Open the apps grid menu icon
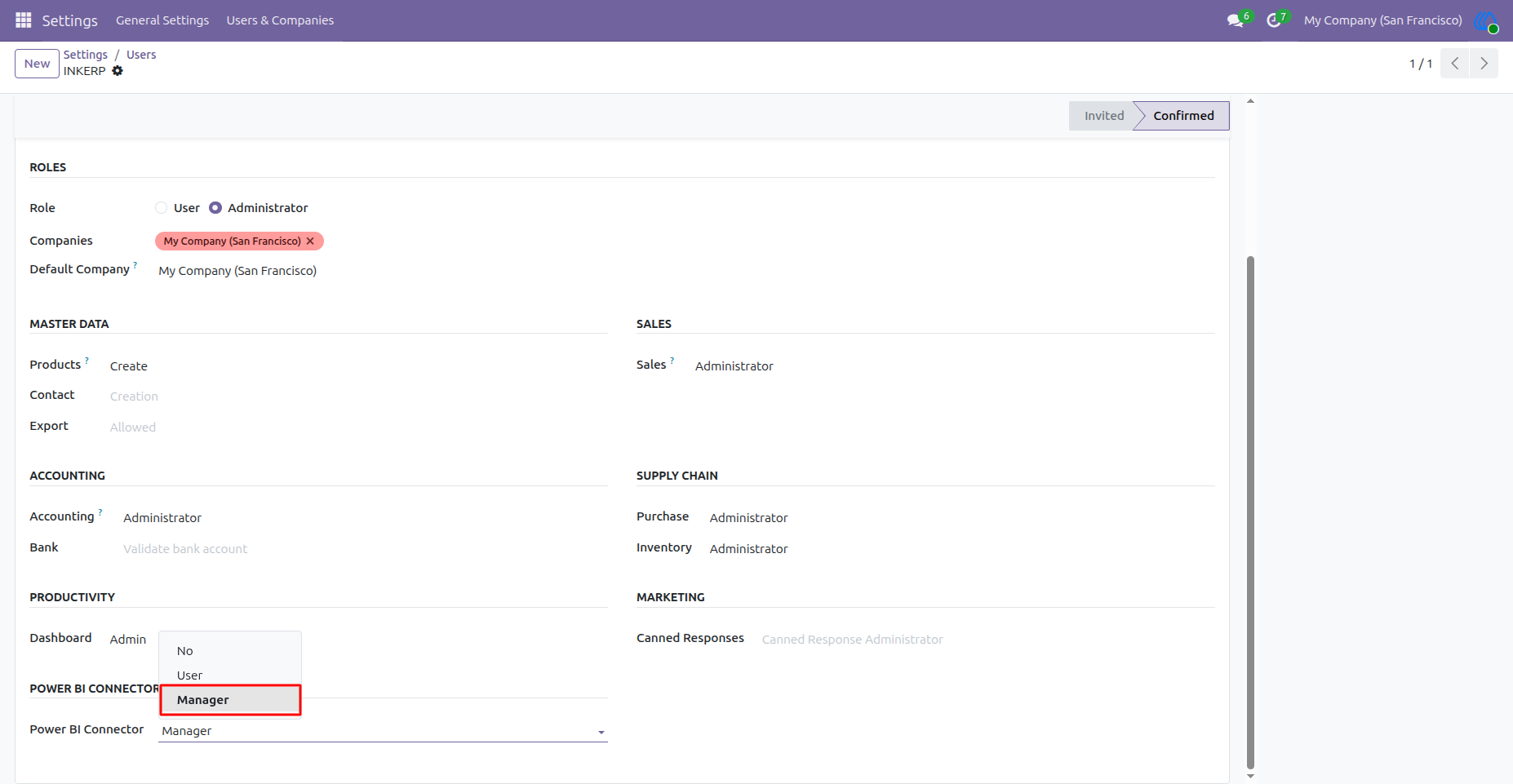Image resolution: width=1513 pixels, height=784 pixels. pyautogui.click(x=23, y=20)
